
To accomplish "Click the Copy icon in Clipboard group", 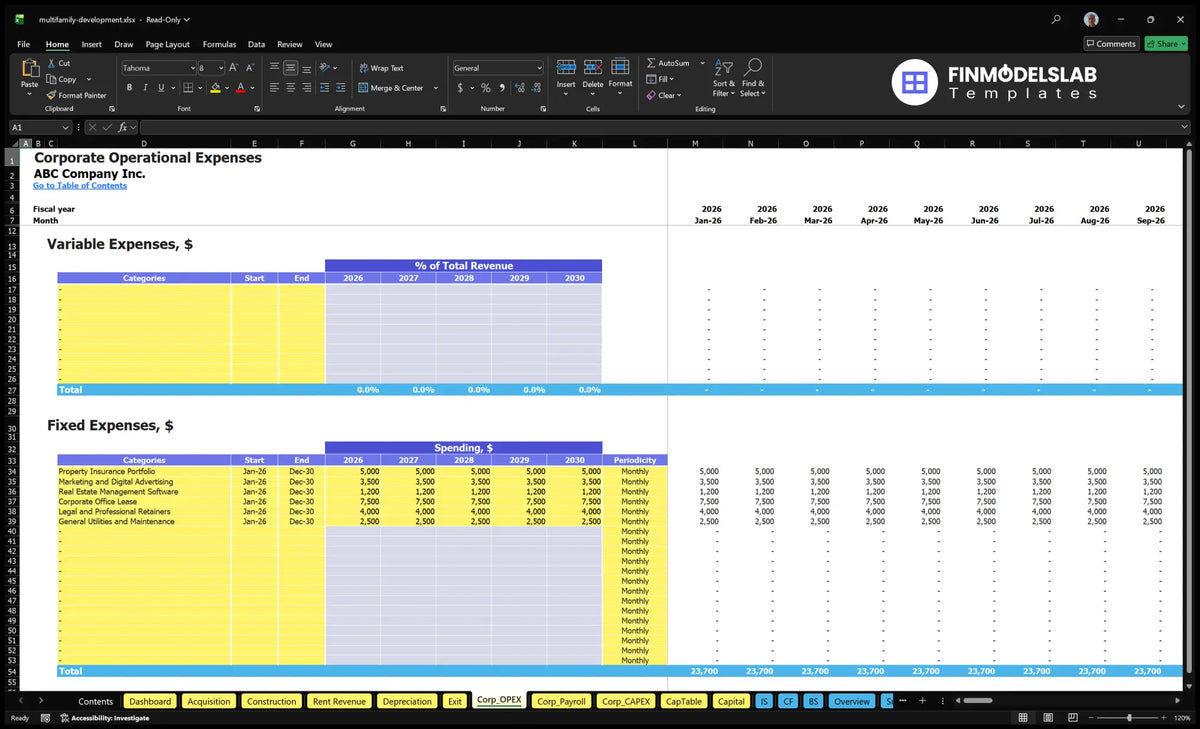I will pyautogui.click(x=51, y=79).
